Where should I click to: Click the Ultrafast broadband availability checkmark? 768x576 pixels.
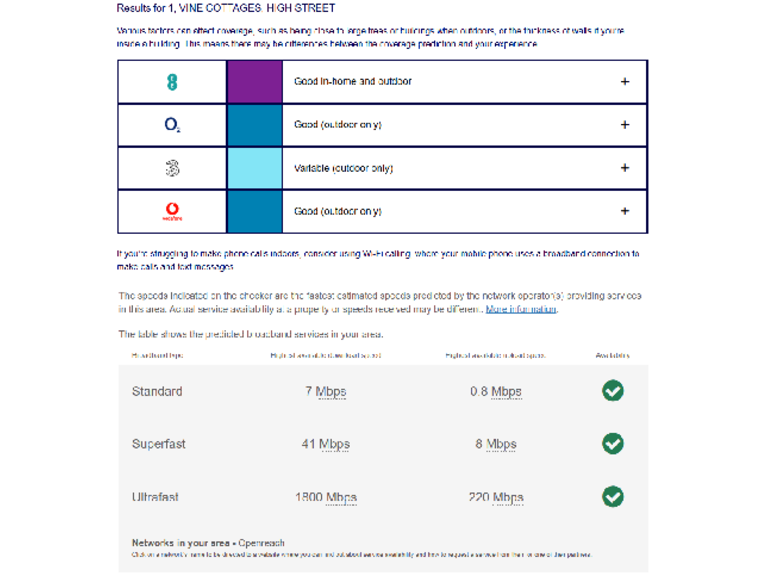[x=613, y=496]
